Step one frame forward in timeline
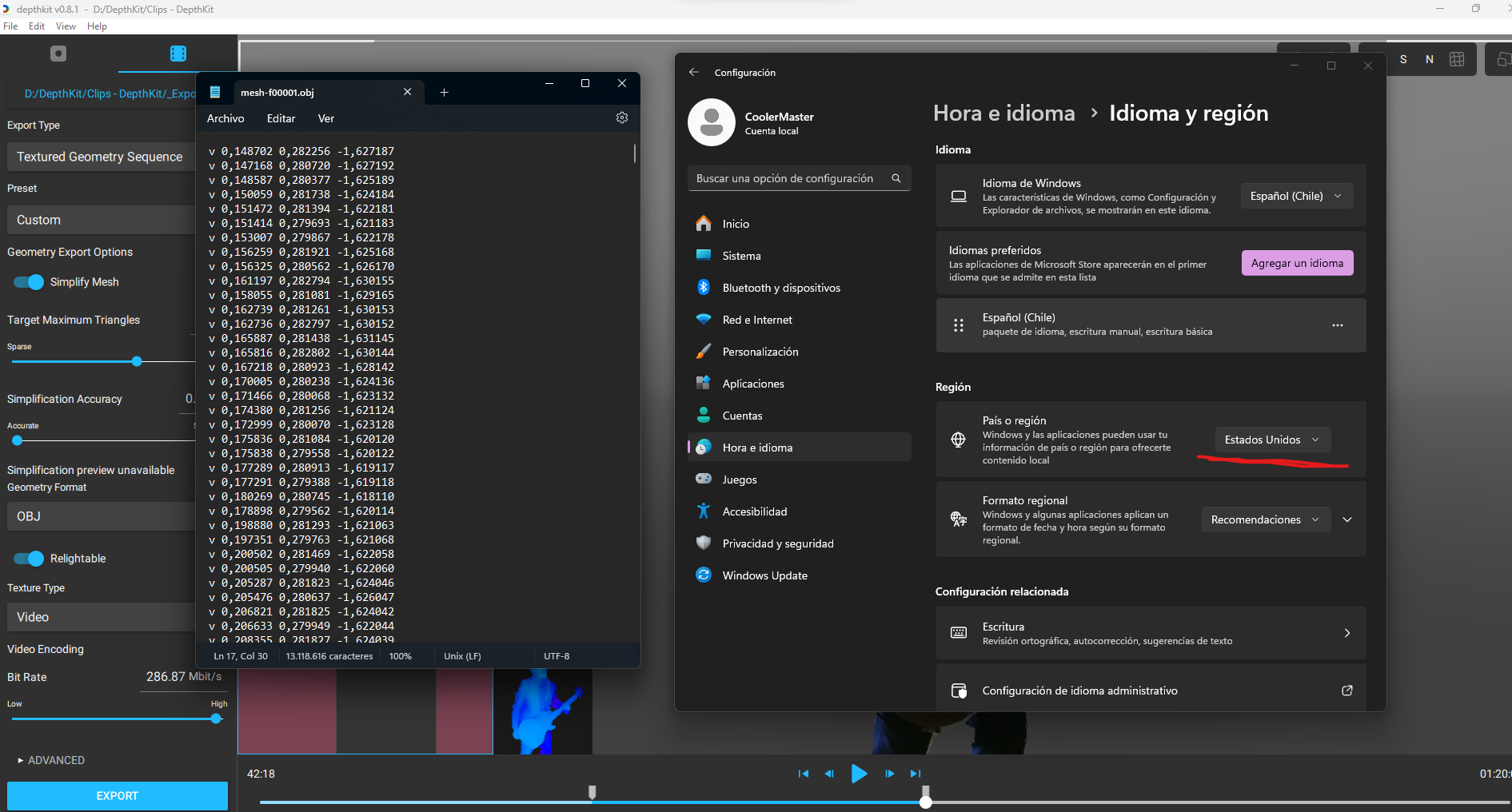 pyautogui.click(x=889, y=774)
